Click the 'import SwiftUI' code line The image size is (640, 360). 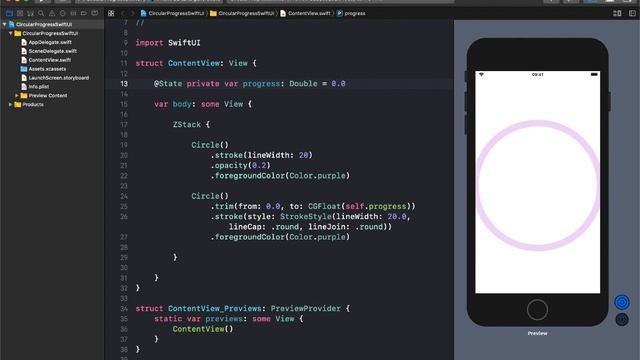pos(168,43)
